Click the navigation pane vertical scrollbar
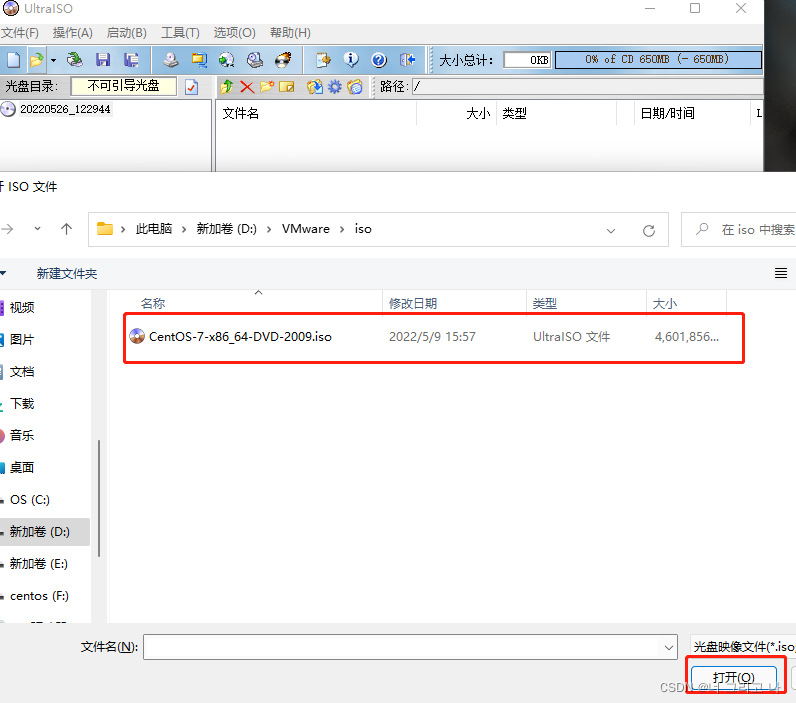 (x=99, y=497)
